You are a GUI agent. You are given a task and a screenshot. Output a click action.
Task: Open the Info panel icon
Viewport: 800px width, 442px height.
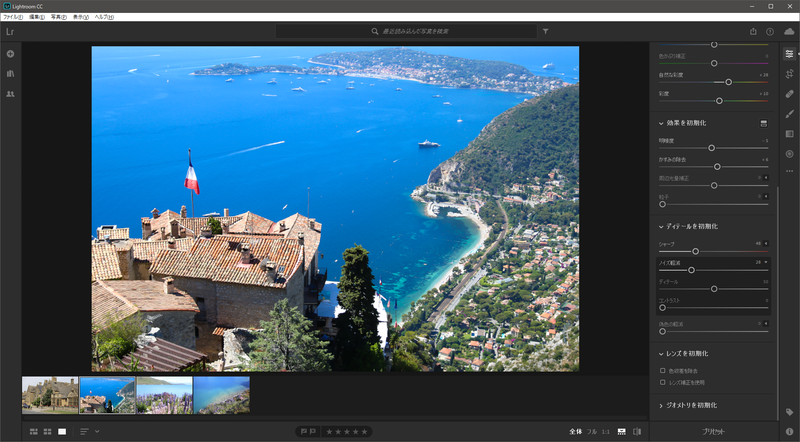pyautogui.click(x=789, y=432)
